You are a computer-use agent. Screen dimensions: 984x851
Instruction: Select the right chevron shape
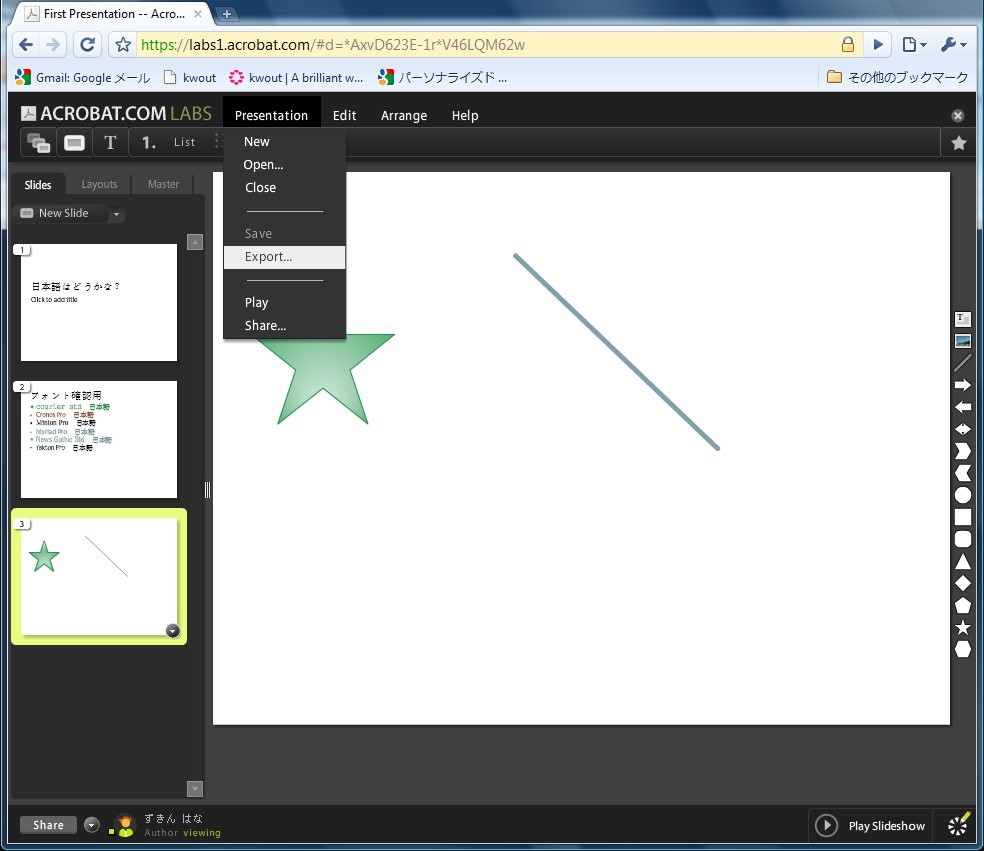tap(962, 451)
